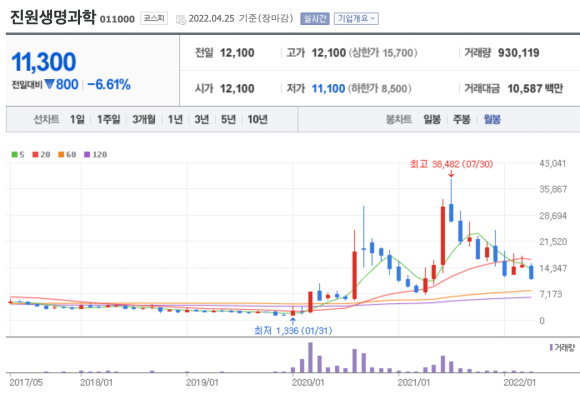Click the purple 120 moving-average legend swatch
This screenshot has height=394, width=580.
tap(87, 155)
